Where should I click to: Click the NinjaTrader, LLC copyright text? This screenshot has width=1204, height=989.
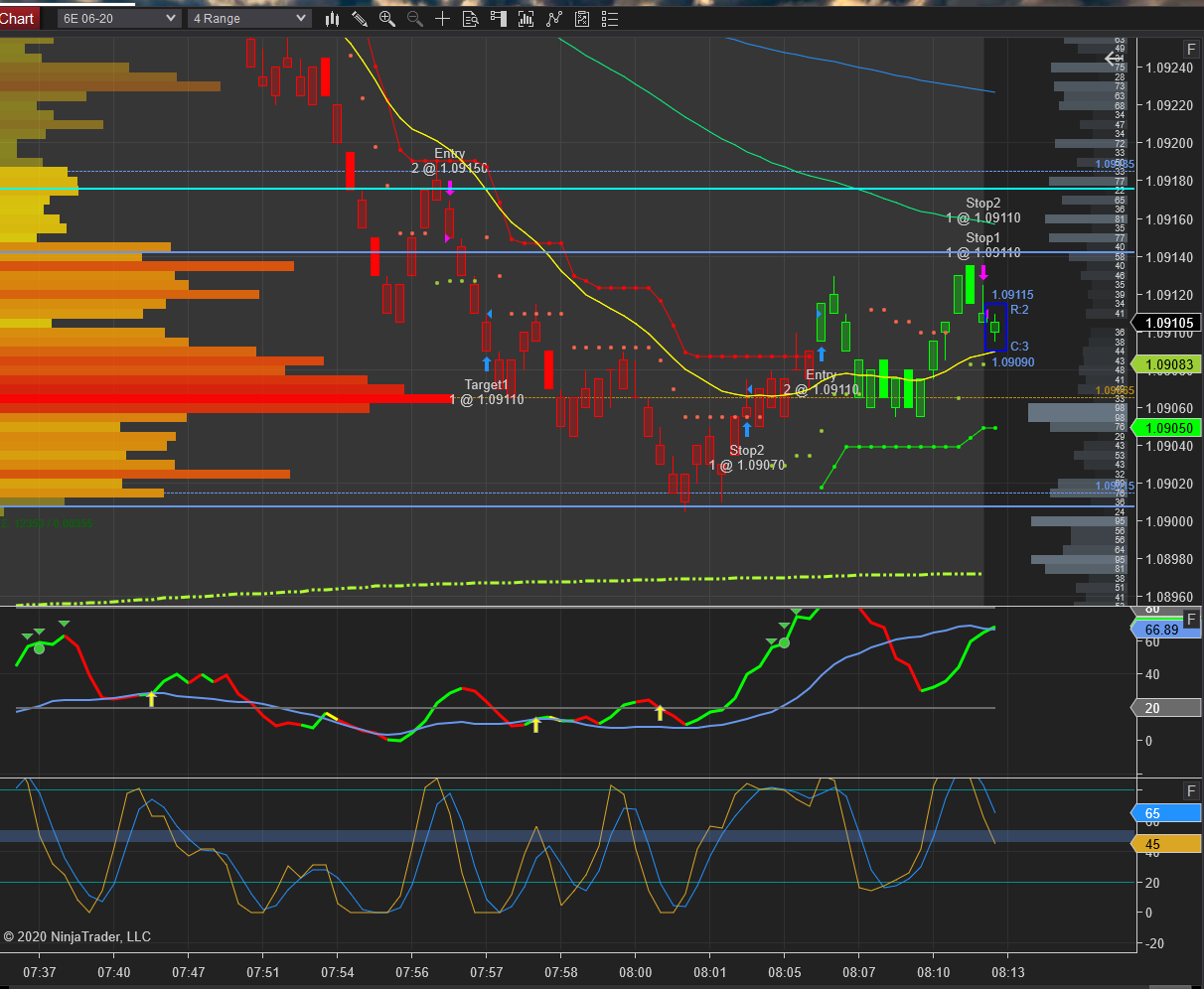pos(77,936)
